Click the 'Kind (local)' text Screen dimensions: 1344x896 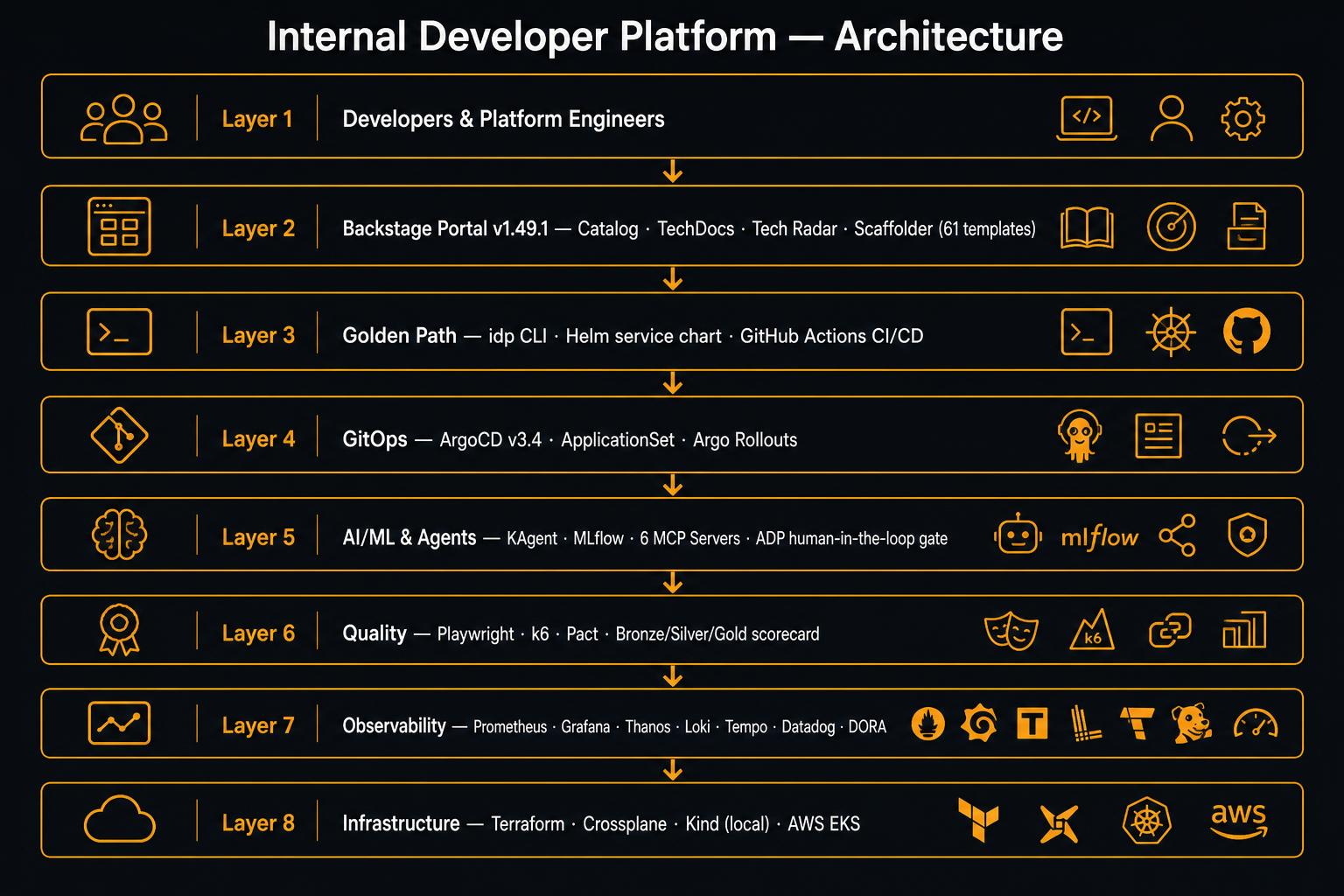(x=727, y=824)
